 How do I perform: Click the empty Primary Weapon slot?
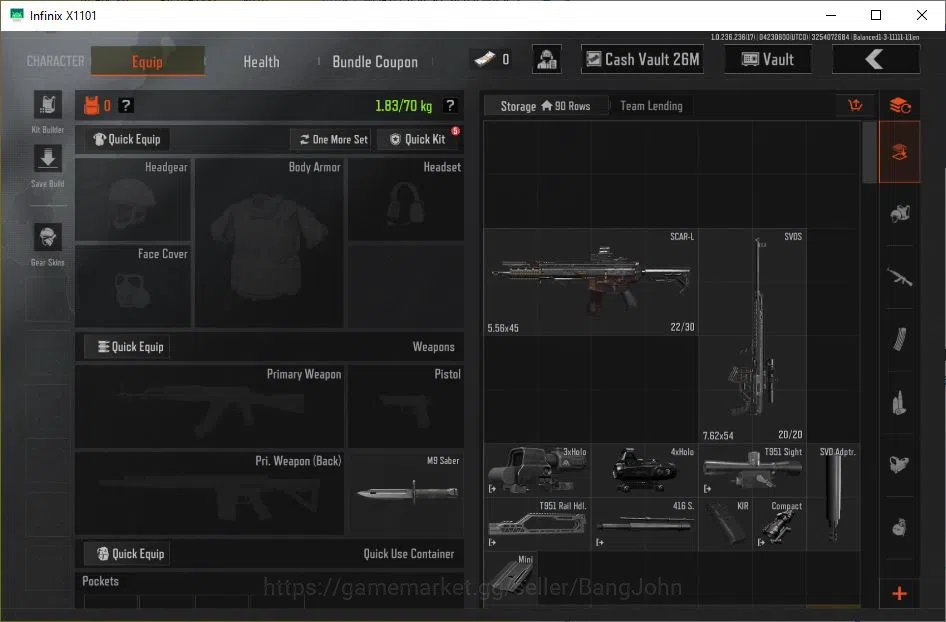click(x=210, y=407)
